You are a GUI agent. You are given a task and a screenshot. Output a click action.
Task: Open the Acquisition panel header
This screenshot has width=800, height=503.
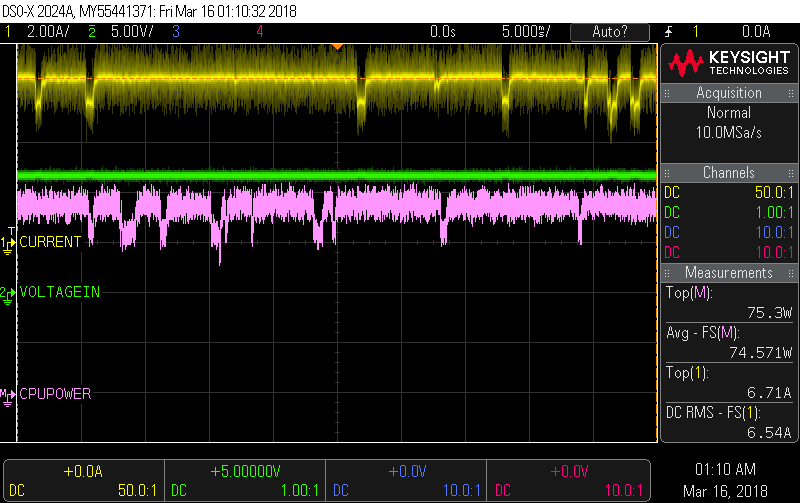(x=729, y=93)
